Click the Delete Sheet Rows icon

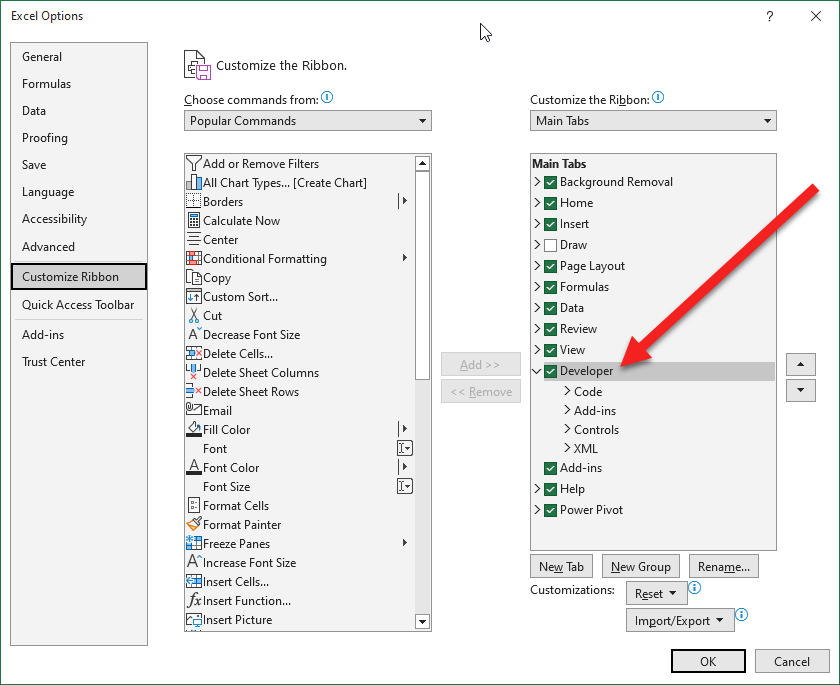pos(193,392)
